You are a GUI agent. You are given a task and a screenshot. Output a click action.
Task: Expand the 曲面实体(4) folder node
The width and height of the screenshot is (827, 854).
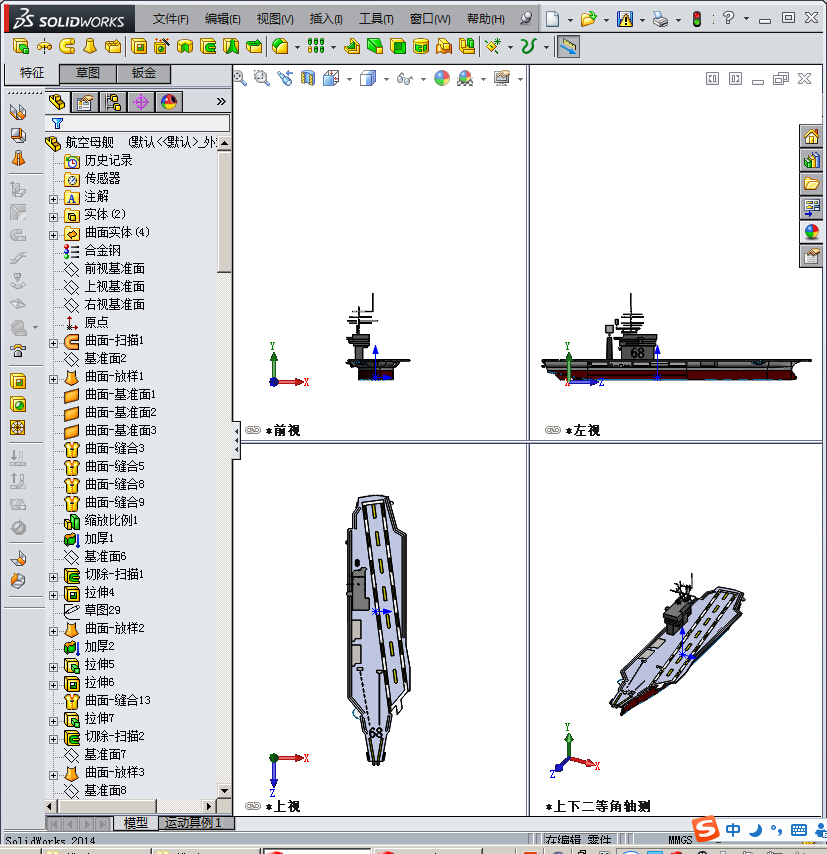(x=53, y=235)
